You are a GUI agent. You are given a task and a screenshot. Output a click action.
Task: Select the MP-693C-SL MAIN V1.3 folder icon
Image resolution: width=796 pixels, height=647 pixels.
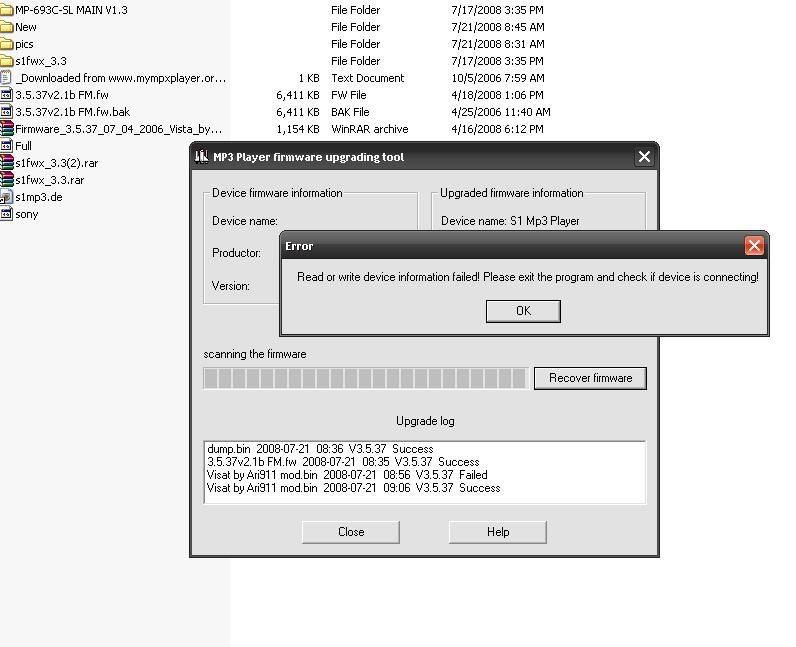pyautogui.click(x=7, y=10)
